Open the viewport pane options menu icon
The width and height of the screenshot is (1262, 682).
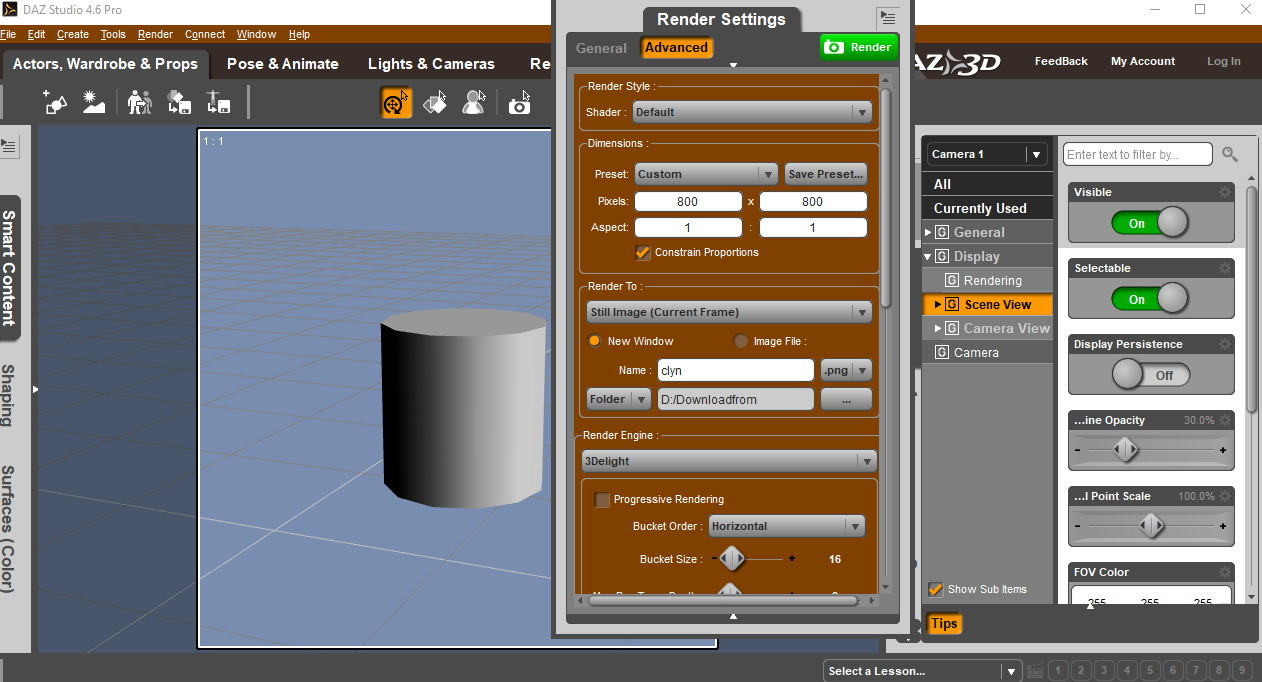pyautogui.click(x=9, y=146)
